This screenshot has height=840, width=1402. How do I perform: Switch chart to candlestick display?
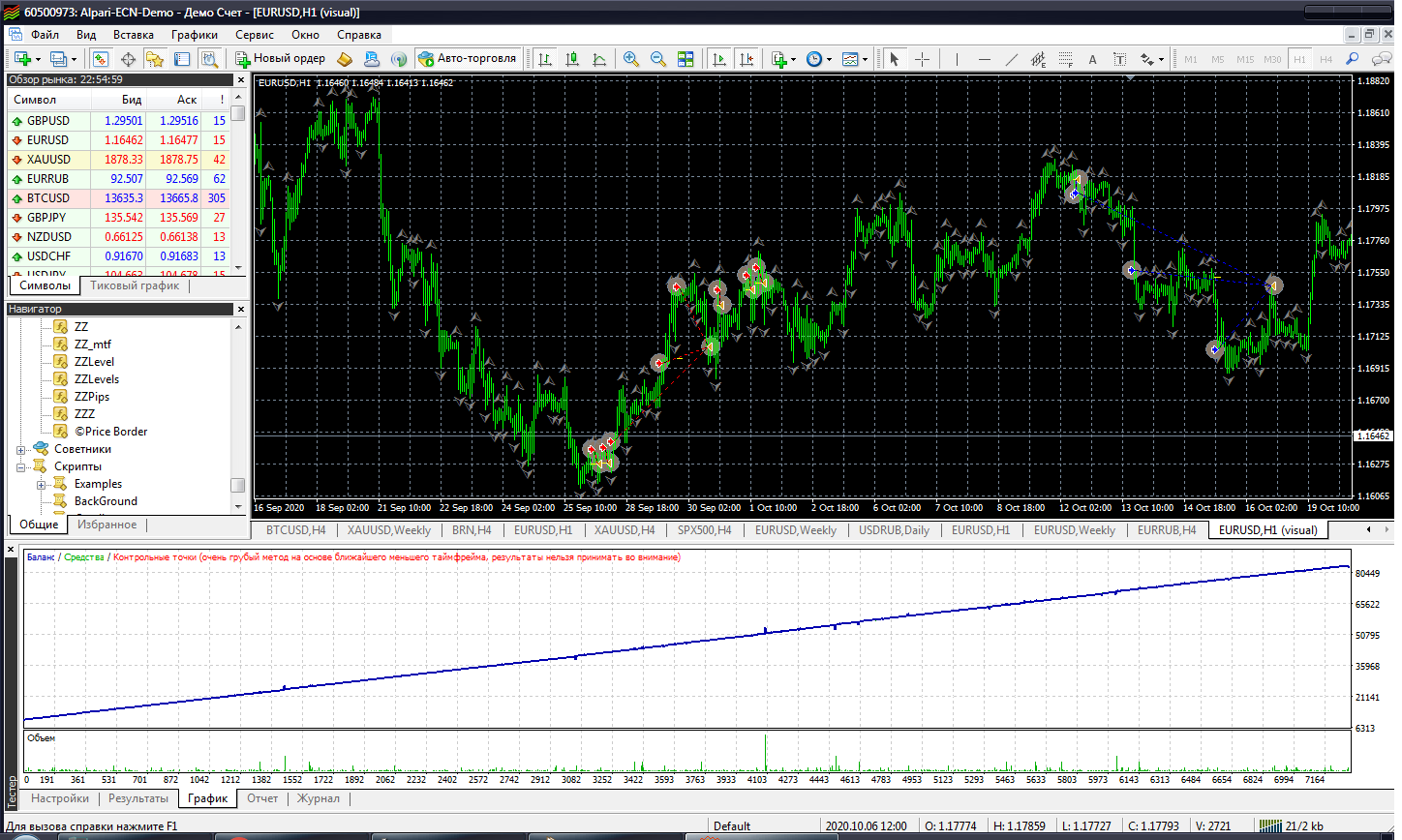572,59
